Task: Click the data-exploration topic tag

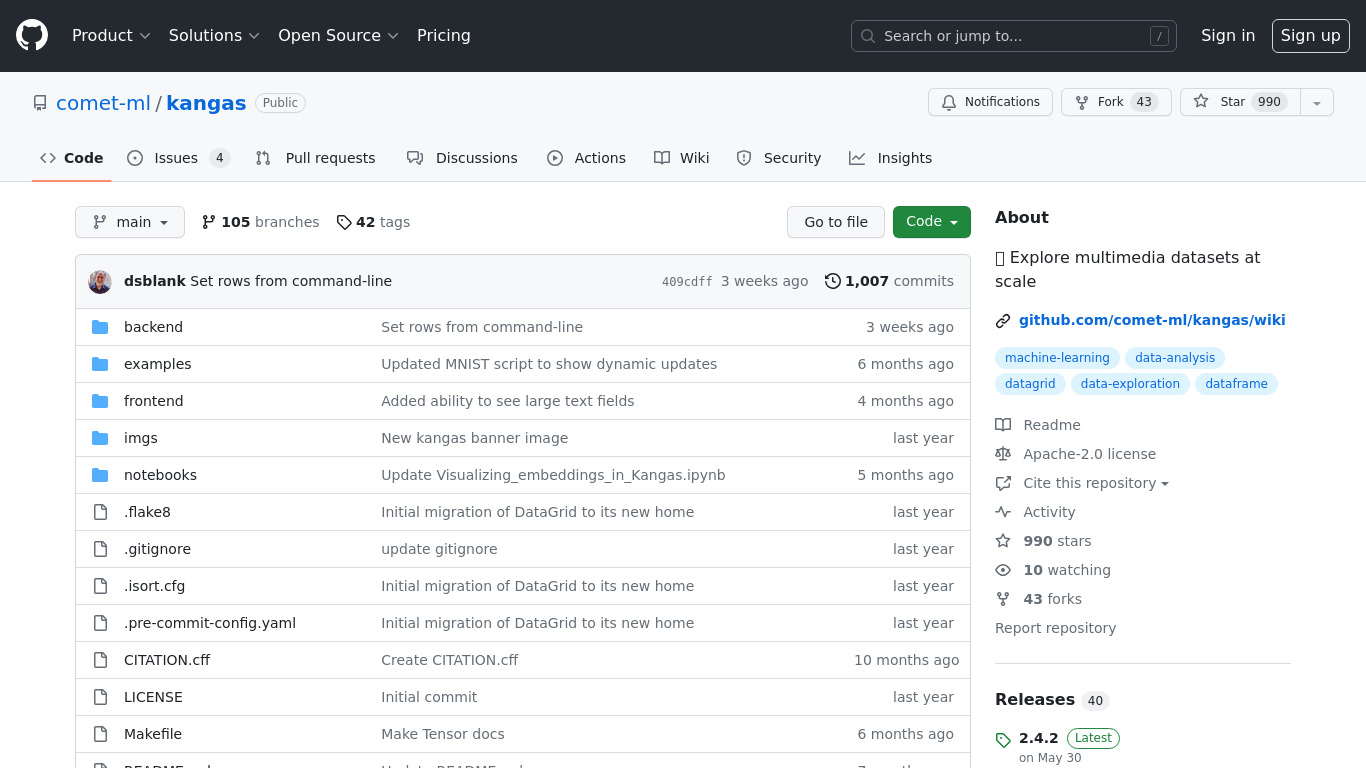Action: click(1130, 384)
